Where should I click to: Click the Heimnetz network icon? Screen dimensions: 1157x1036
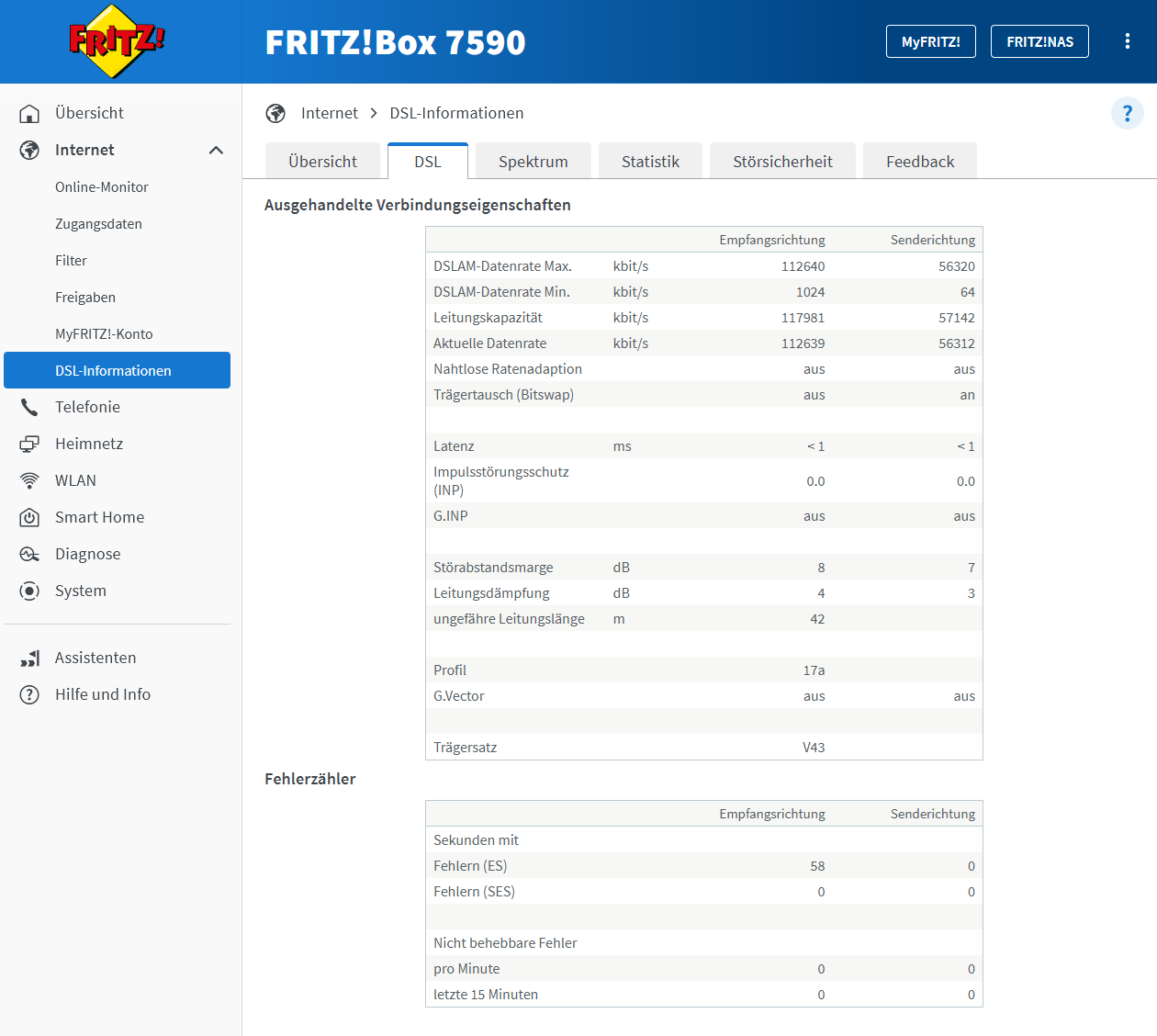29,444
